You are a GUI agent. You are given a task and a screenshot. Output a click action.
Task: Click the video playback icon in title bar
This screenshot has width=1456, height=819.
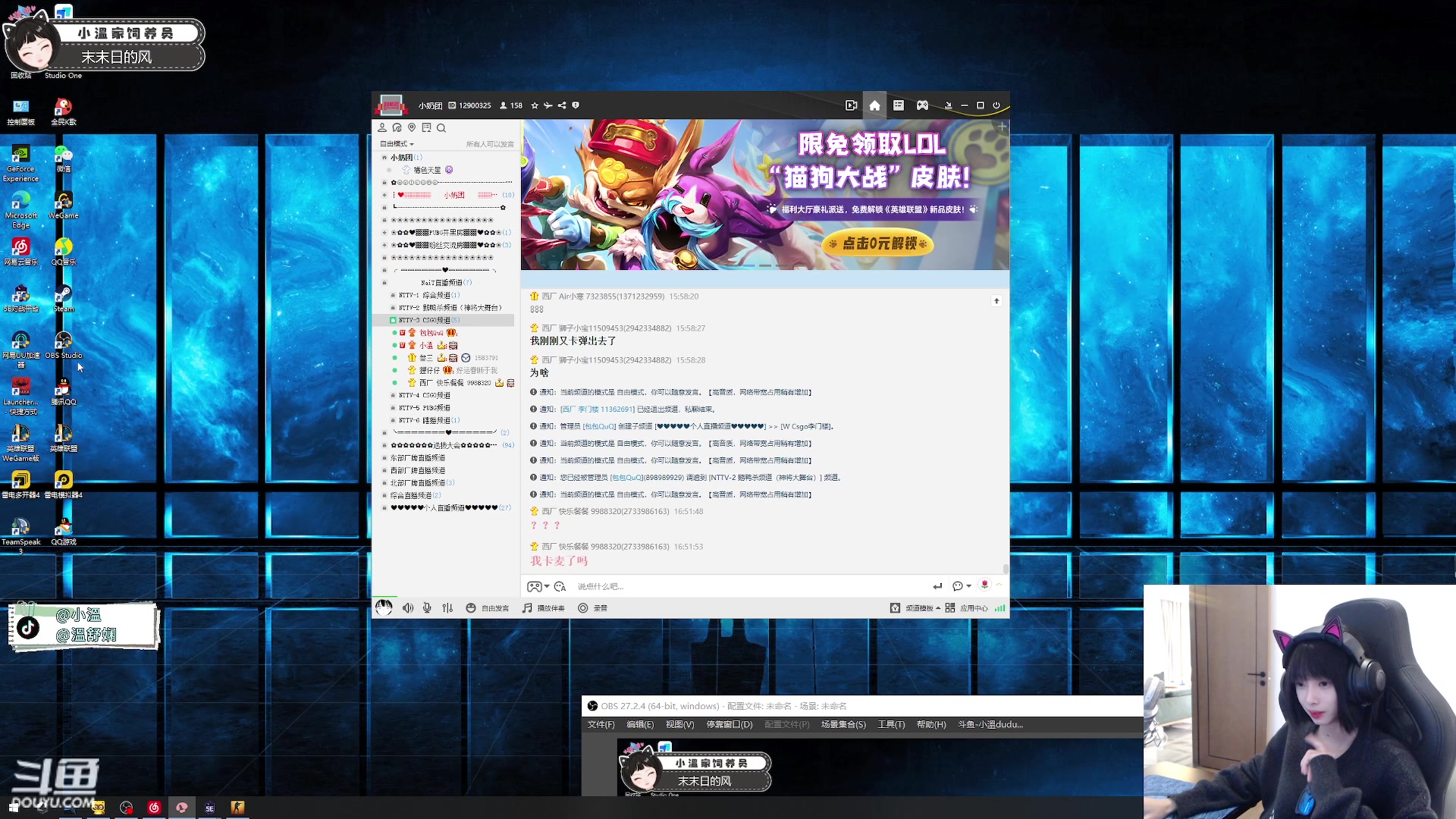point(851,105)
